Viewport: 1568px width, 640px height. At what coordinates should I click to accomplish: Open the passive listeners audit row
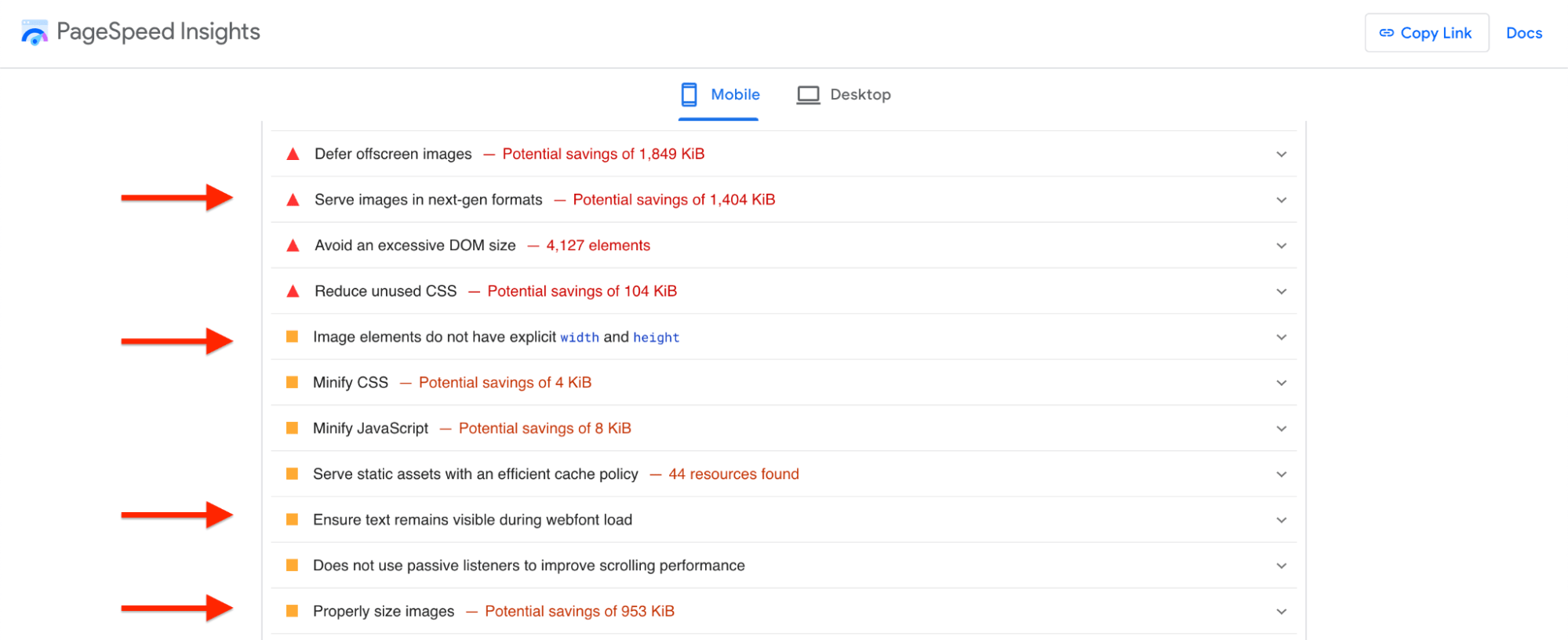[x=528, y=565]
